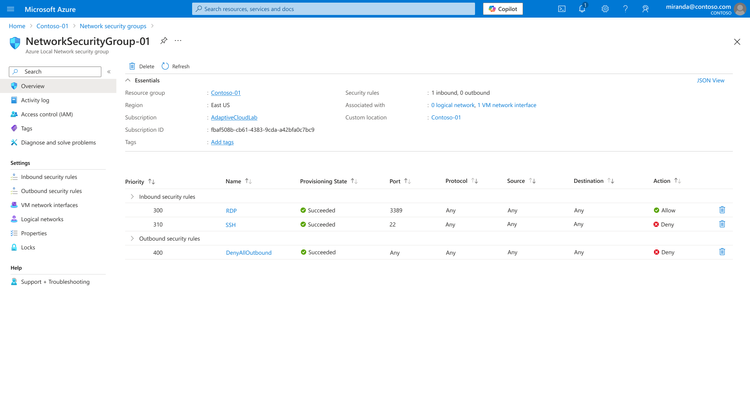Click the subscription ID value text
Image resolution: width=750 pixels, height=408 pixels.
coord(263,130)
